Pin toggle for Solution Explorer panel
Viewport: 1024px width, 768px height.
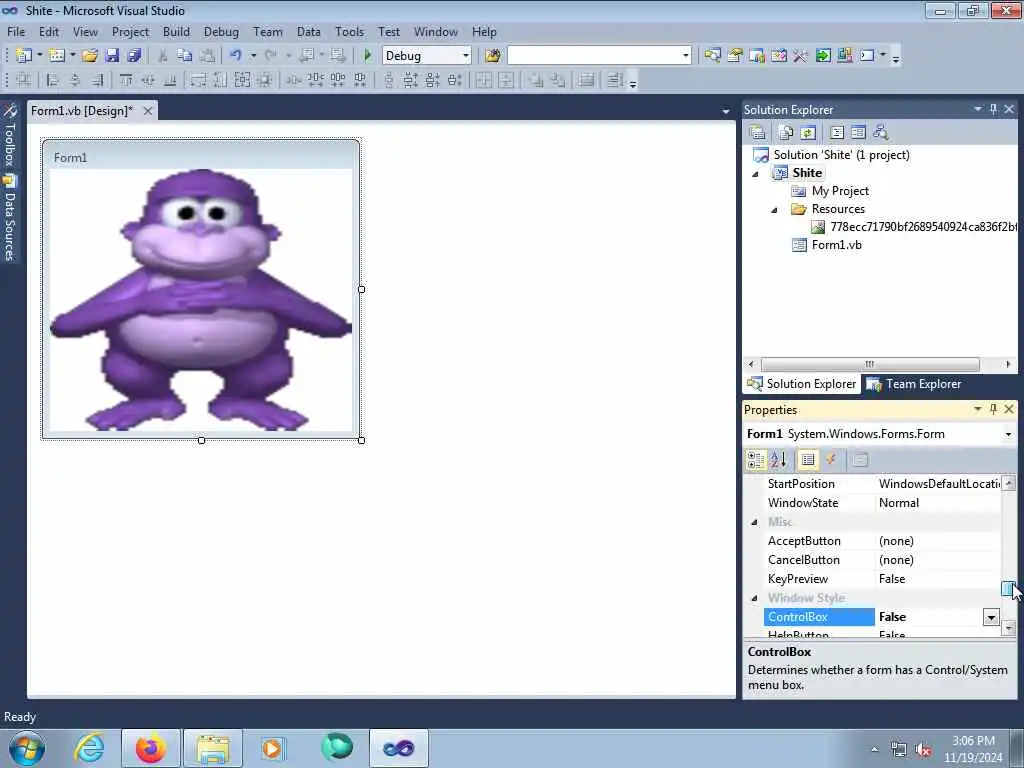[993, 109]
